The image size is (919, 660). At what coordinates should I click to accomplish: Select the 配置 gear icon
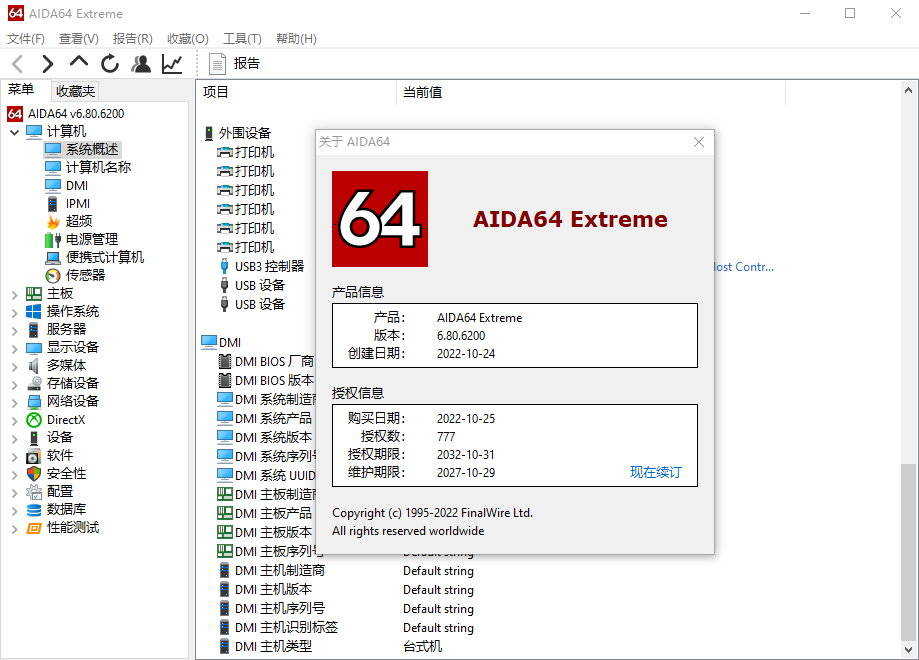34,492
